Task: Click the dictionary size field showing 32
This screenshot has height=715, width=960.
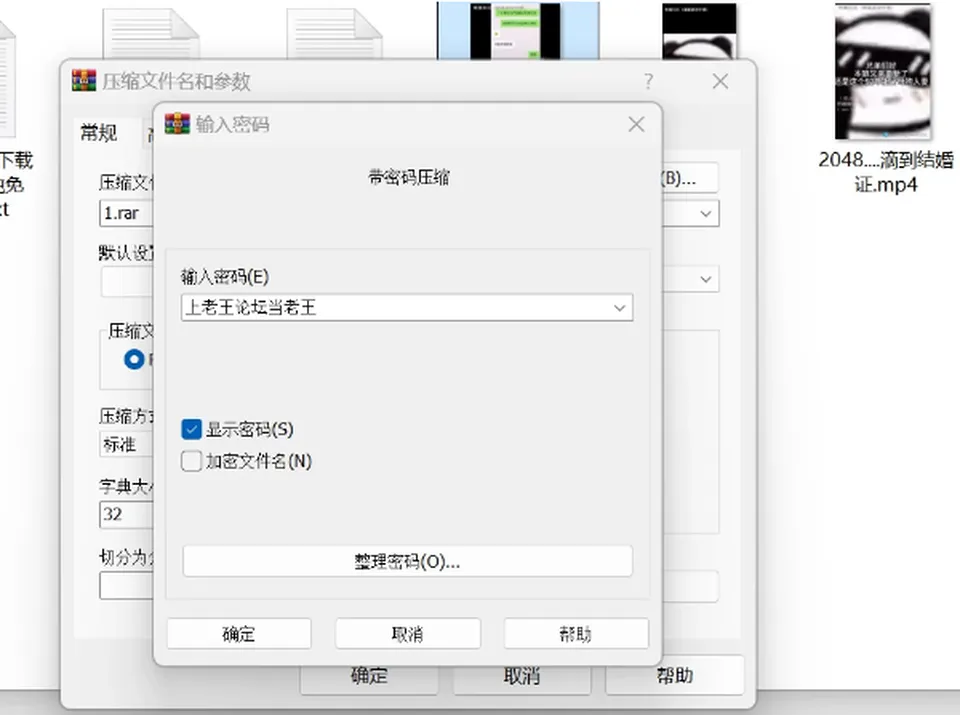Action: pos(126,514)
